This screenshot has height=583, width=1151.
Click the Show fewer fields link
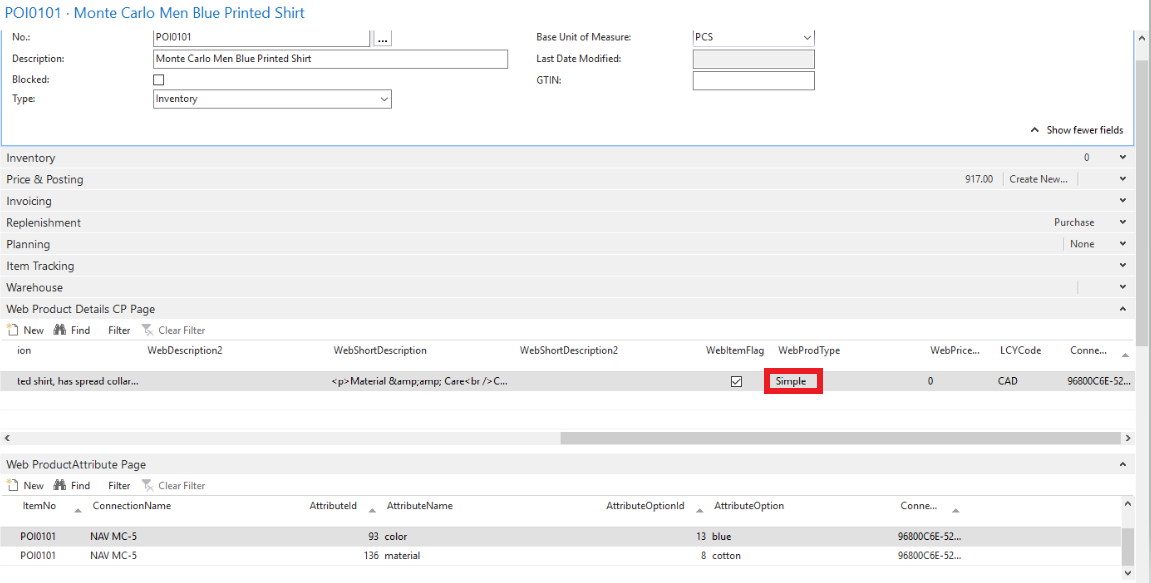tap(1077, 130)
